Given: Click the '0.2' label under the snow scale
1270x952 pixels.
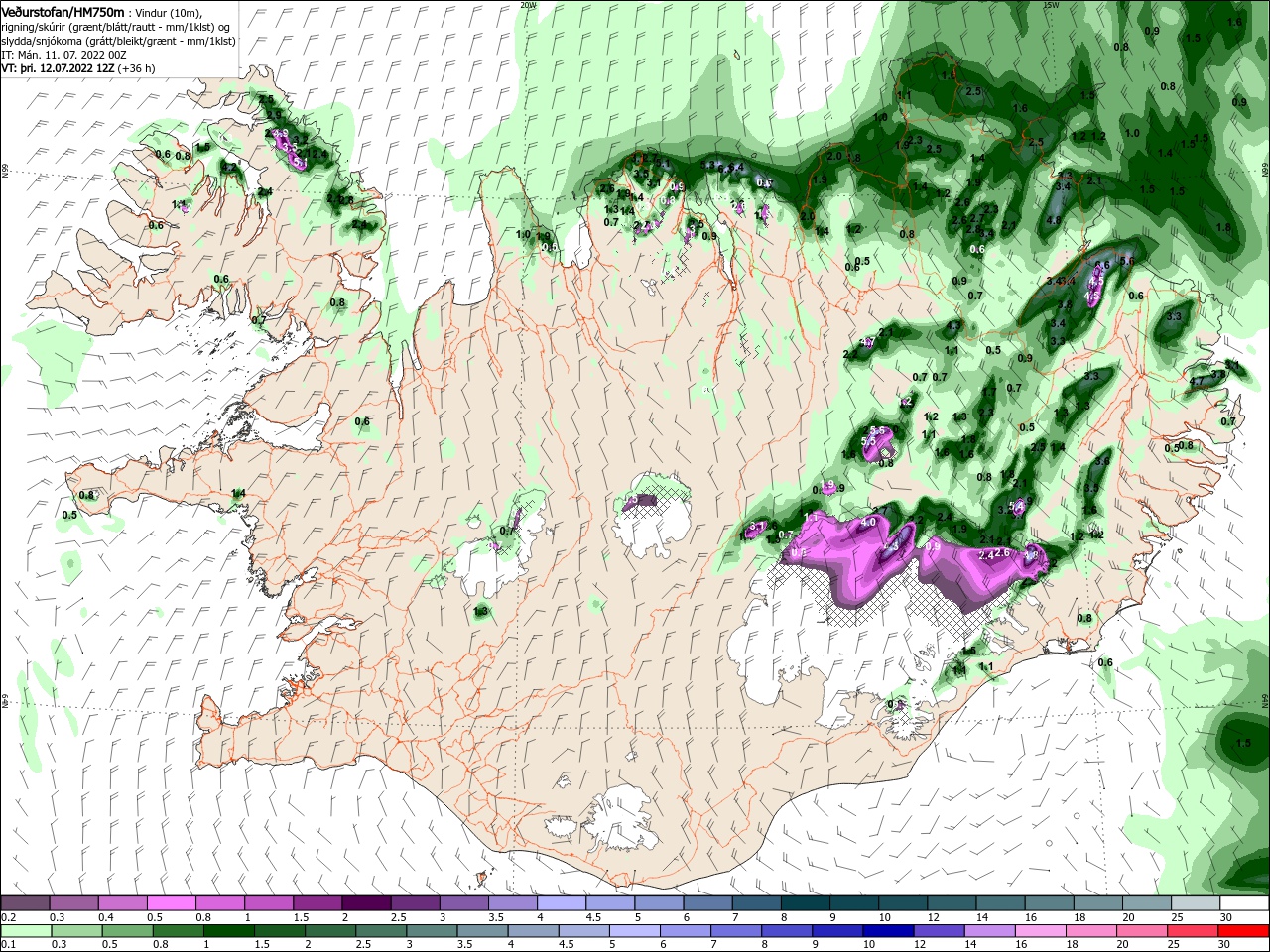Looking at the screenshot, I should pos(8,917).
